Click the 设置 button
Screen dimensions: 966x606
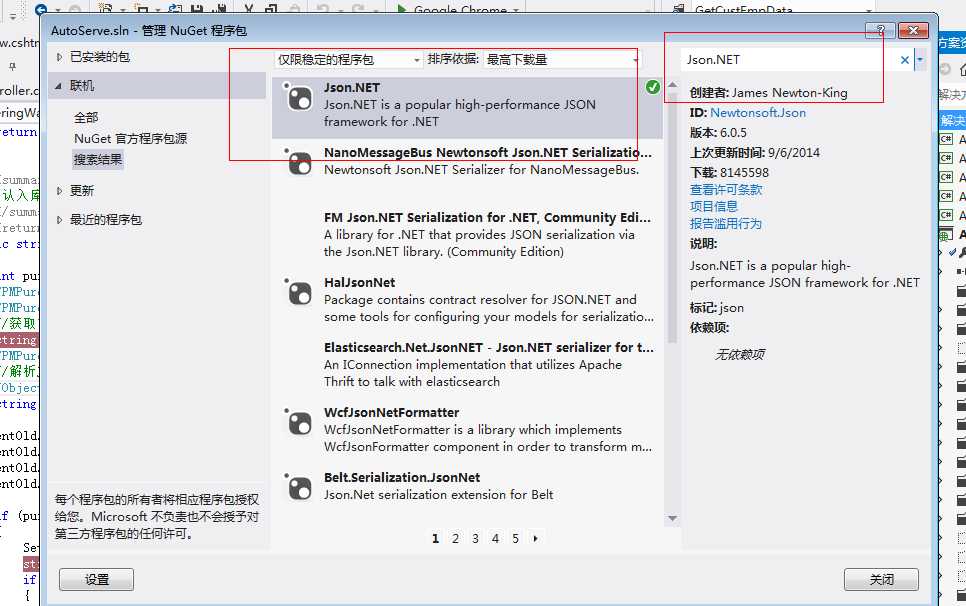tap(97, 580)
